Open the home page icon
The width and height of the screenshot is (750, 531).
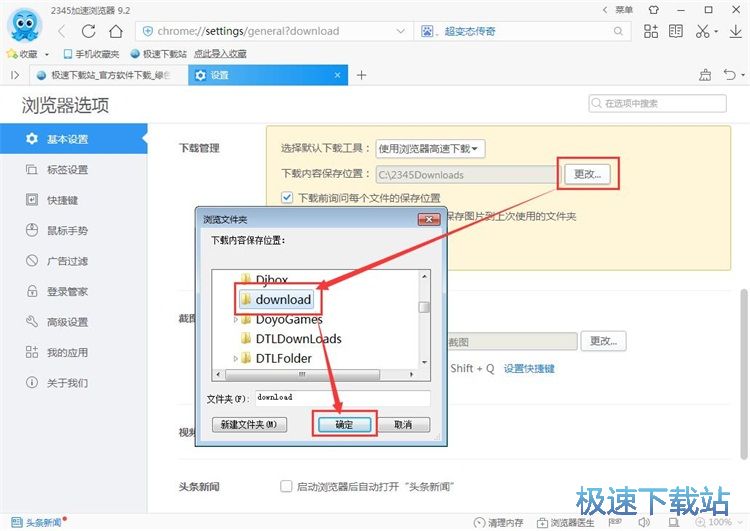tap(116, 32)
